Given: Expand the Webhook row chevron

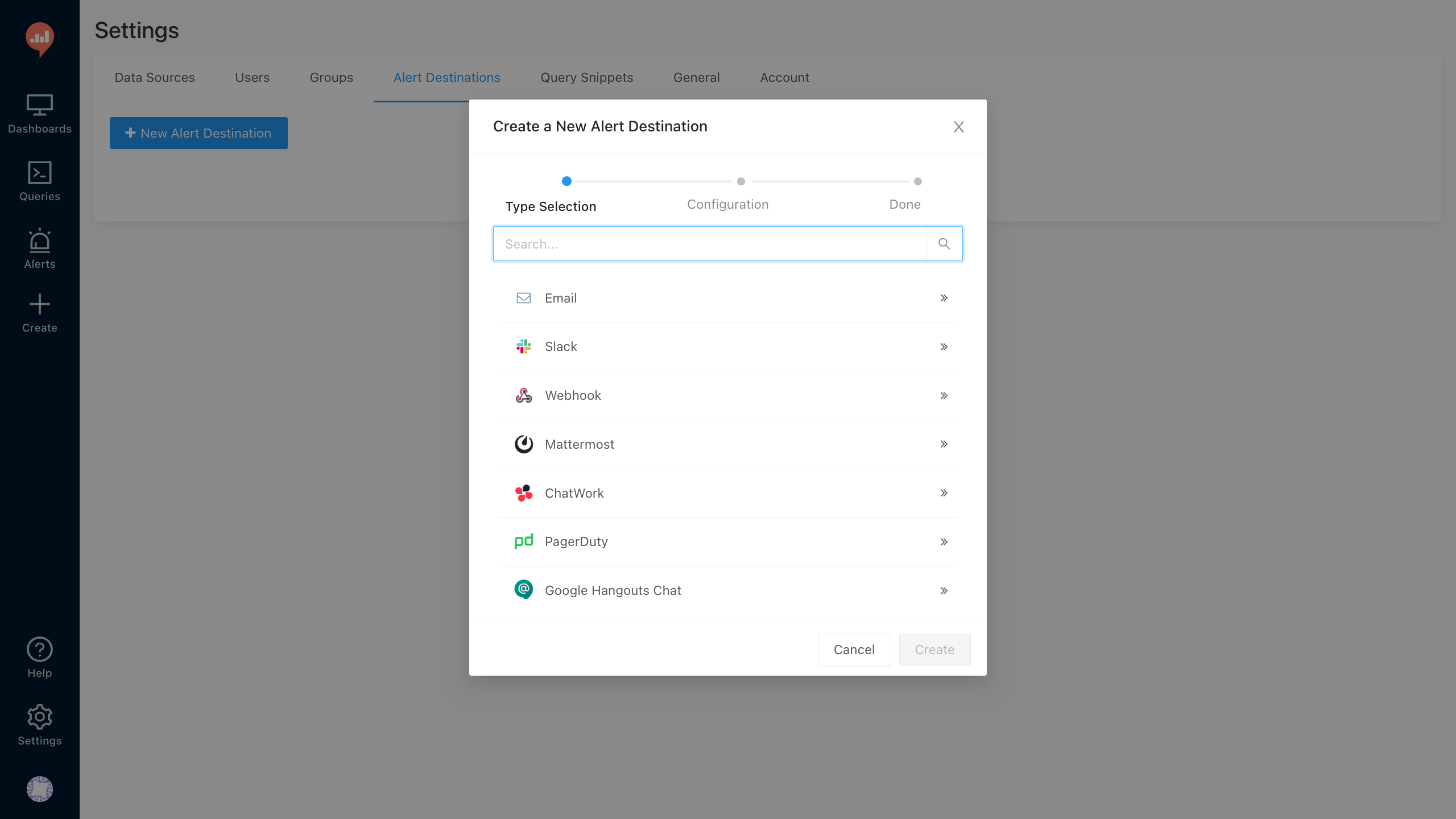Looking at the screenshot, I should 944,395.
